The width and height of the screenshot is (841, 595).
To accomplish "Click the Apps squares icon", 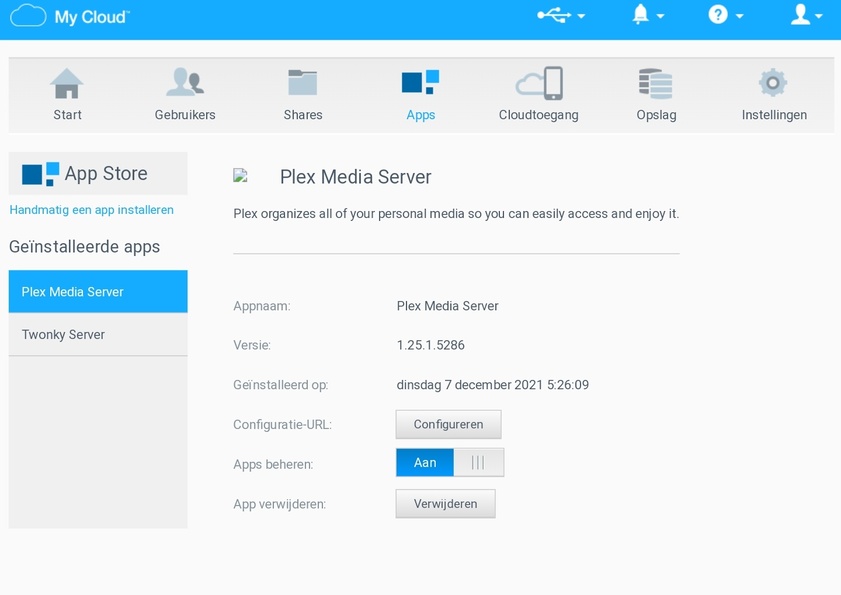I will (x=420, y=82).
